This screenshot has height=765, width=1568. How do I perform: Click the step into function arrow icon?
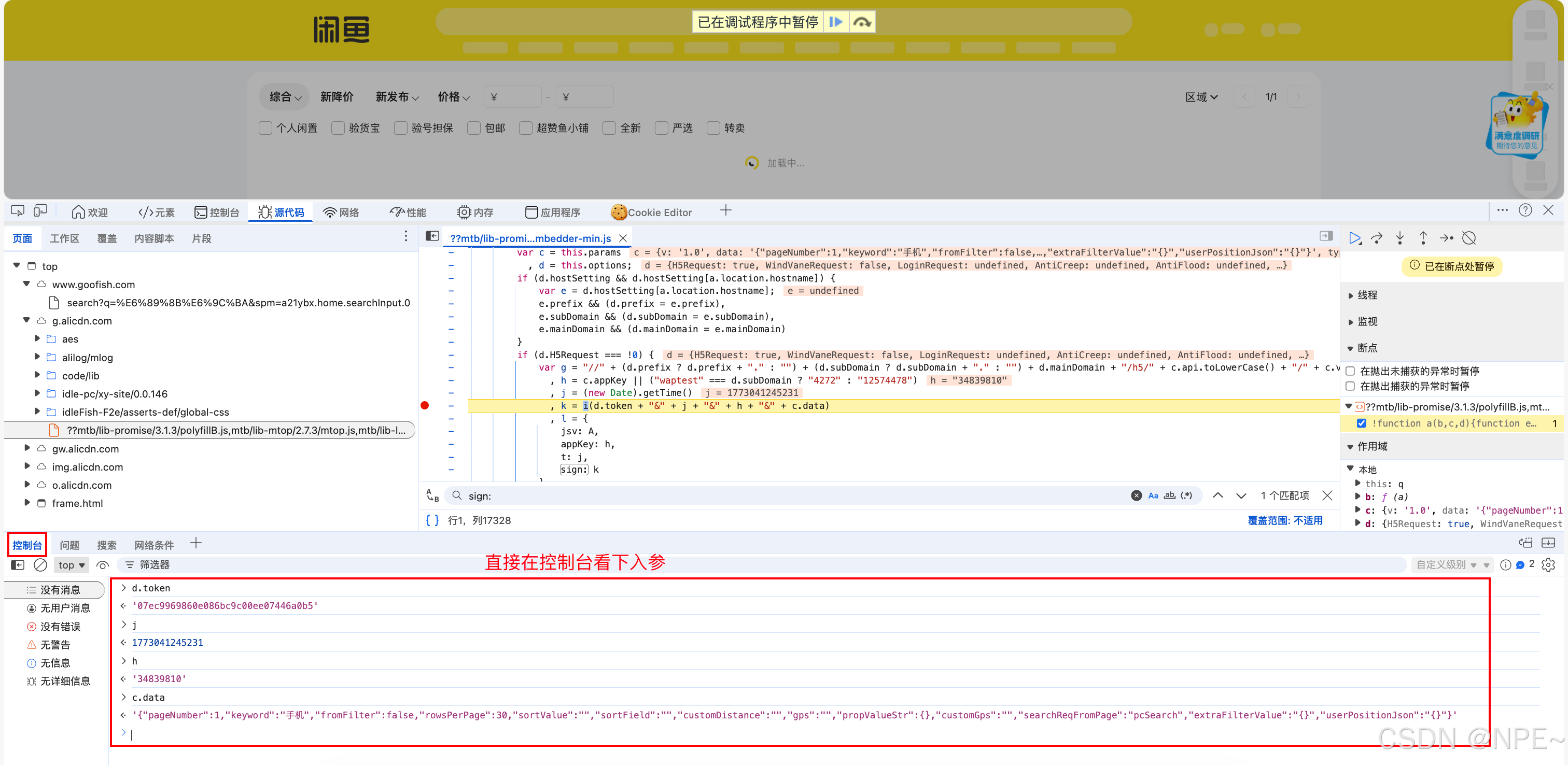(x=1400, y=238)
